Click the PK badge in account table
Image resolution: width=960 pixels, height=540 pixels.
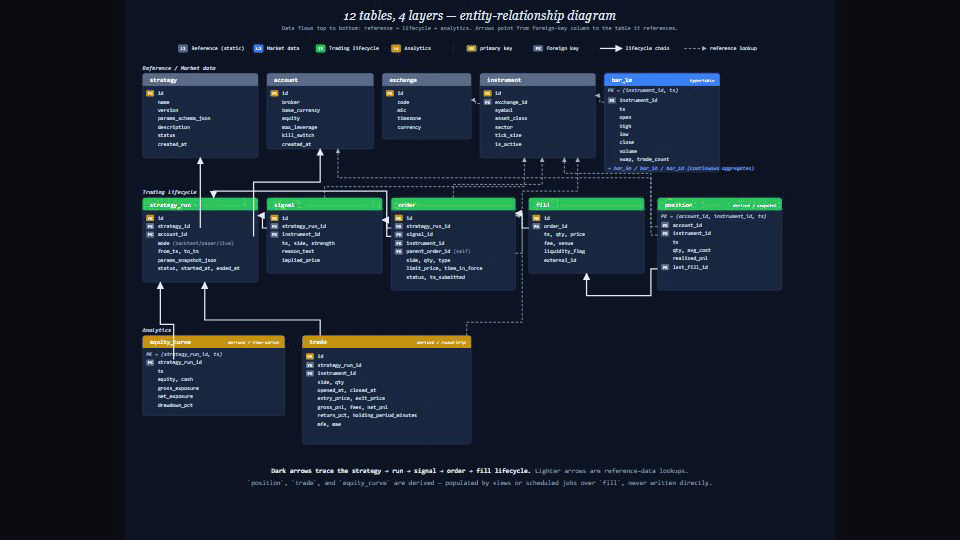274,93
